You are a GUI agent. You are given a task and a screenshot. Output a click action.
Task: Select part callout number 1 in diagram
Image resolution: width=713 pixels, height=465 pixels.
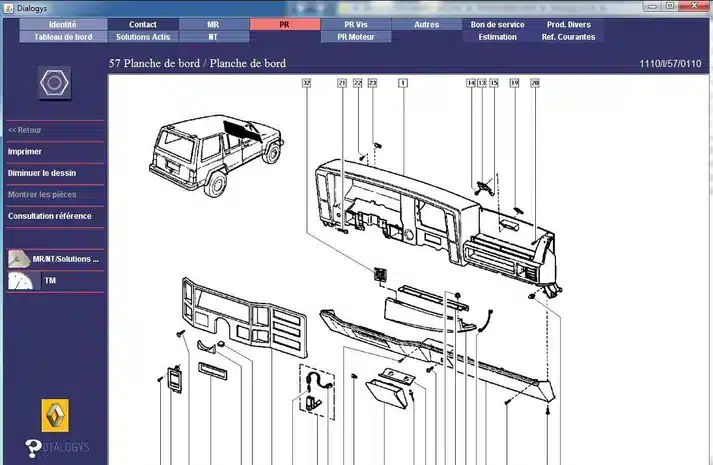pos(403,83)
